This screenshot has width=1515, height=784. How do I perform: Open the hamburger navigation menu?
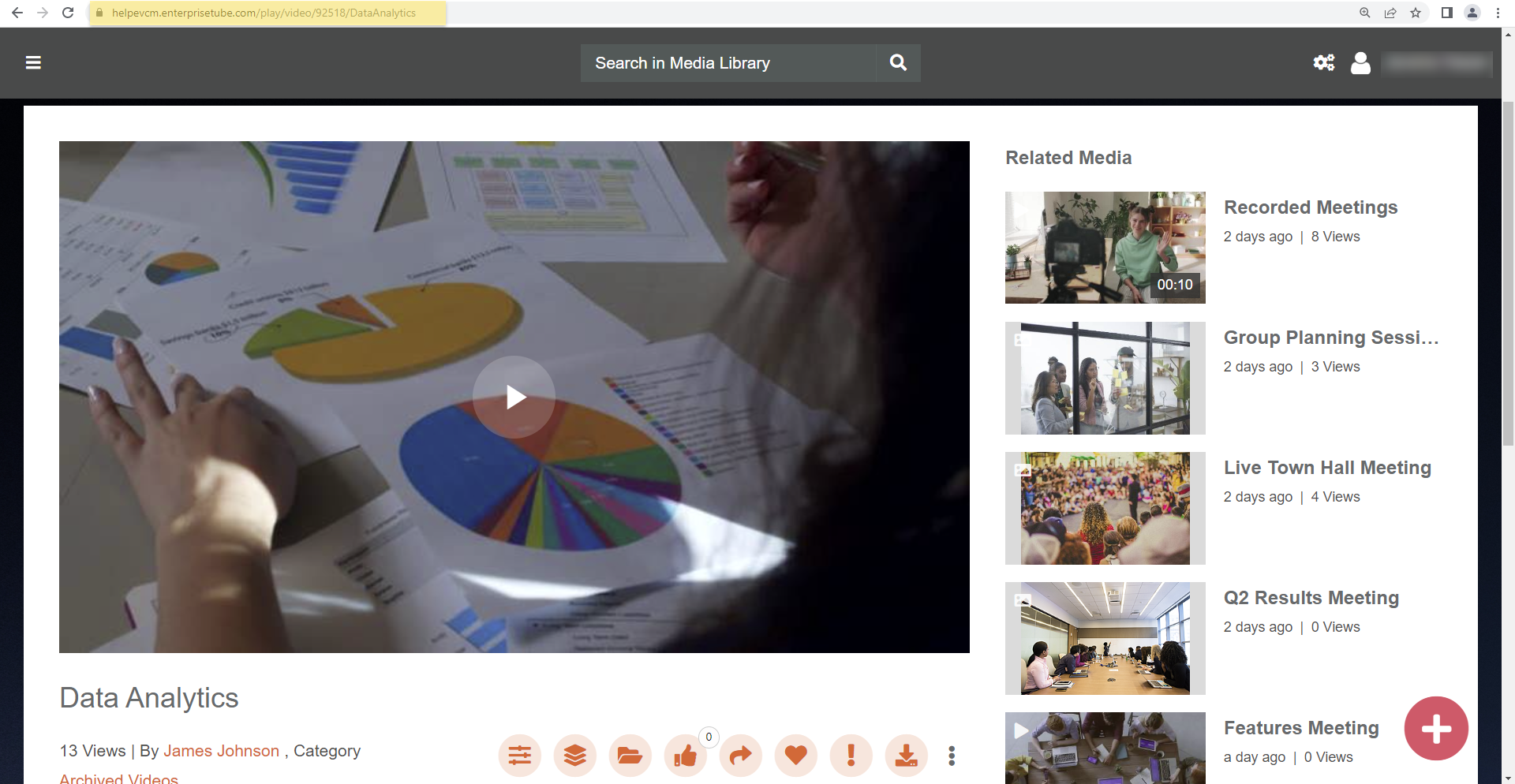[33, 63]
